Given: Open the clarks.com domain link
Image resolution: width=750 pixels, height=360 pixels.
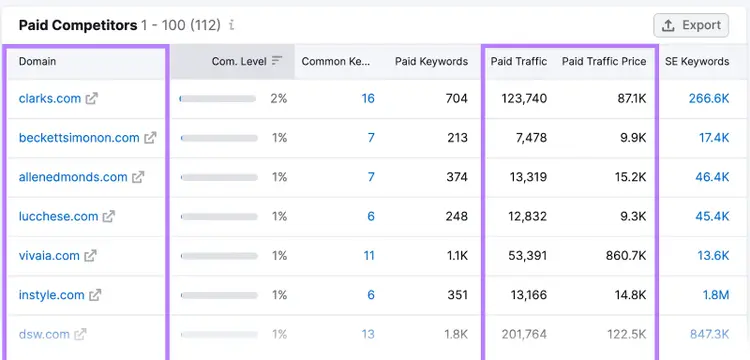Looking at the screenshot, I should pos(50,98).
